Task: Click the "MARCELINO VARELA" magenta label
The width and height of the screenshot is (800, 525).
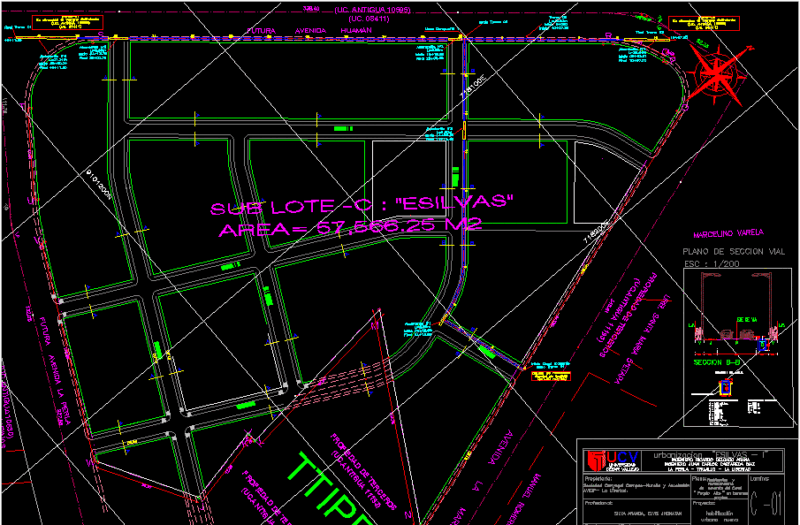Action: (x=729, y=234)
